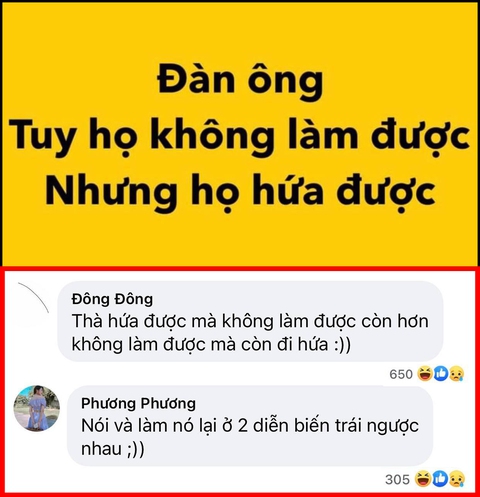Click the laughing emoji on Đông Đông's comment
Viewport: 480px width, 497px height.
pos(424,374)
